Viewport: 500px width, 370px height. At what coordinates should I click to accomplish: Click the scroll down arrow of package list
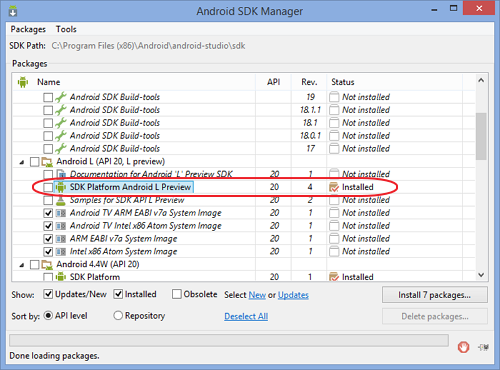(481, 275)
